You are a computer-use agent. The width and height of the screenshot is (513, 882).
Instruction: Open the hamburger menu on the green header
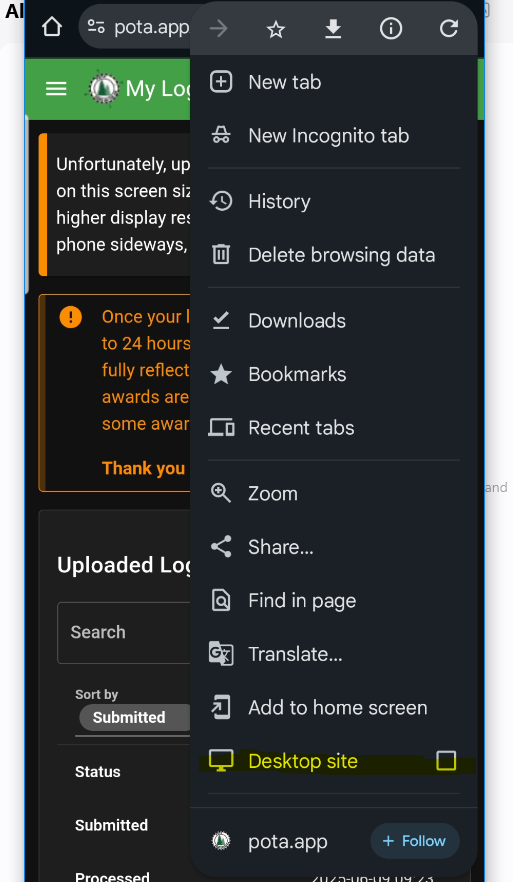[56, 88]
